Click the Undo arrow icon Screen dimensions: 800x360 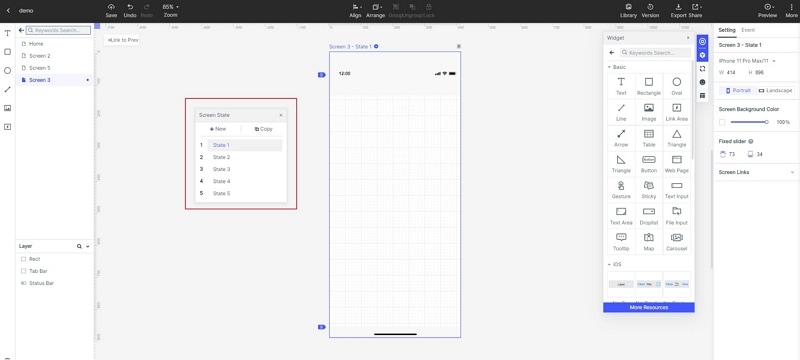tap(130, 7)
